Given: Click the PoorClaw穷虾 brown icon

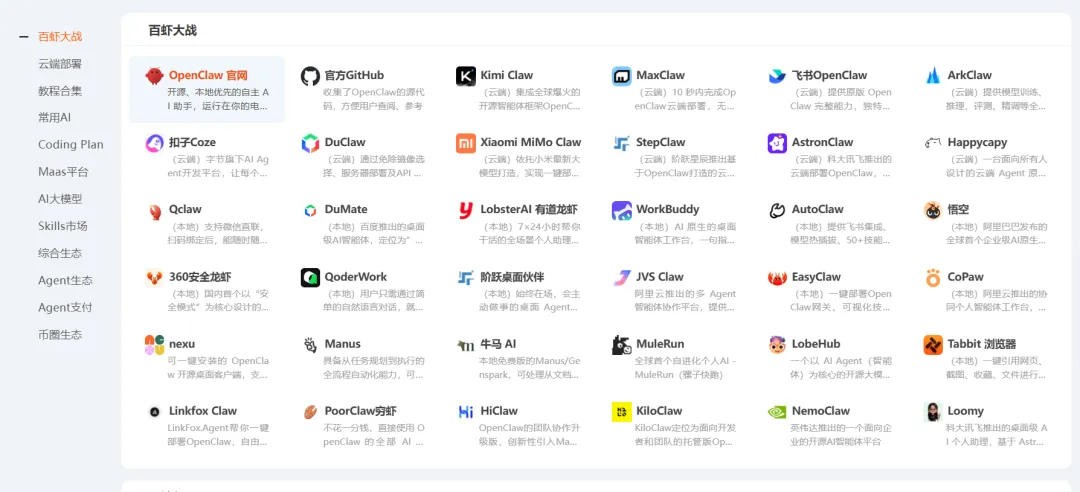Looking at the screenshot, I should click(311, 412).
